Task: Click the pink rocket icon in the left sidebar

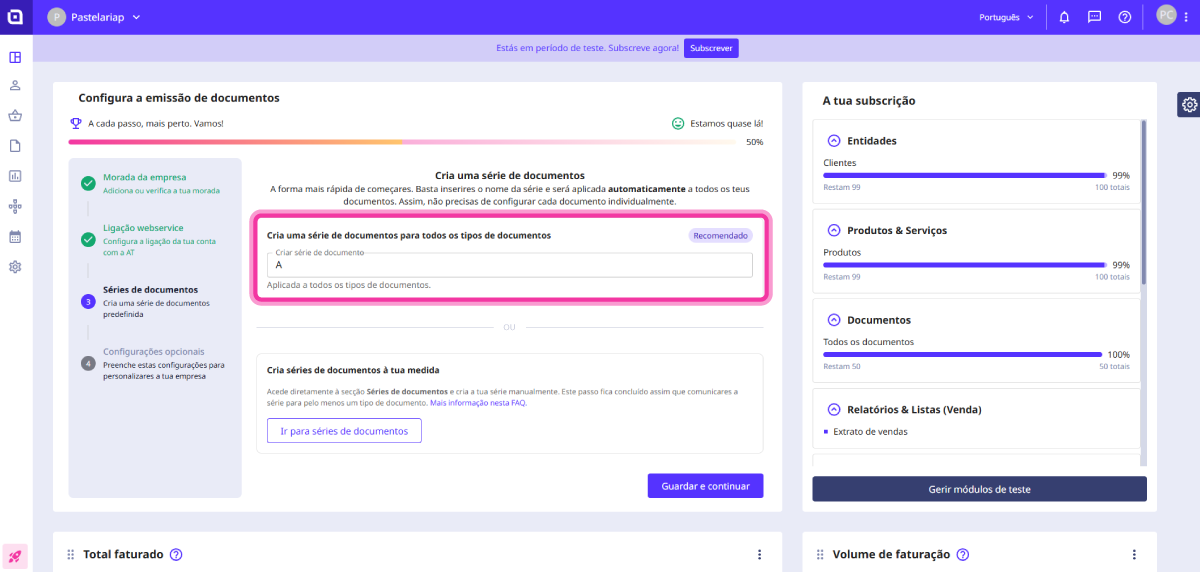Action: [x=15, y=556]
